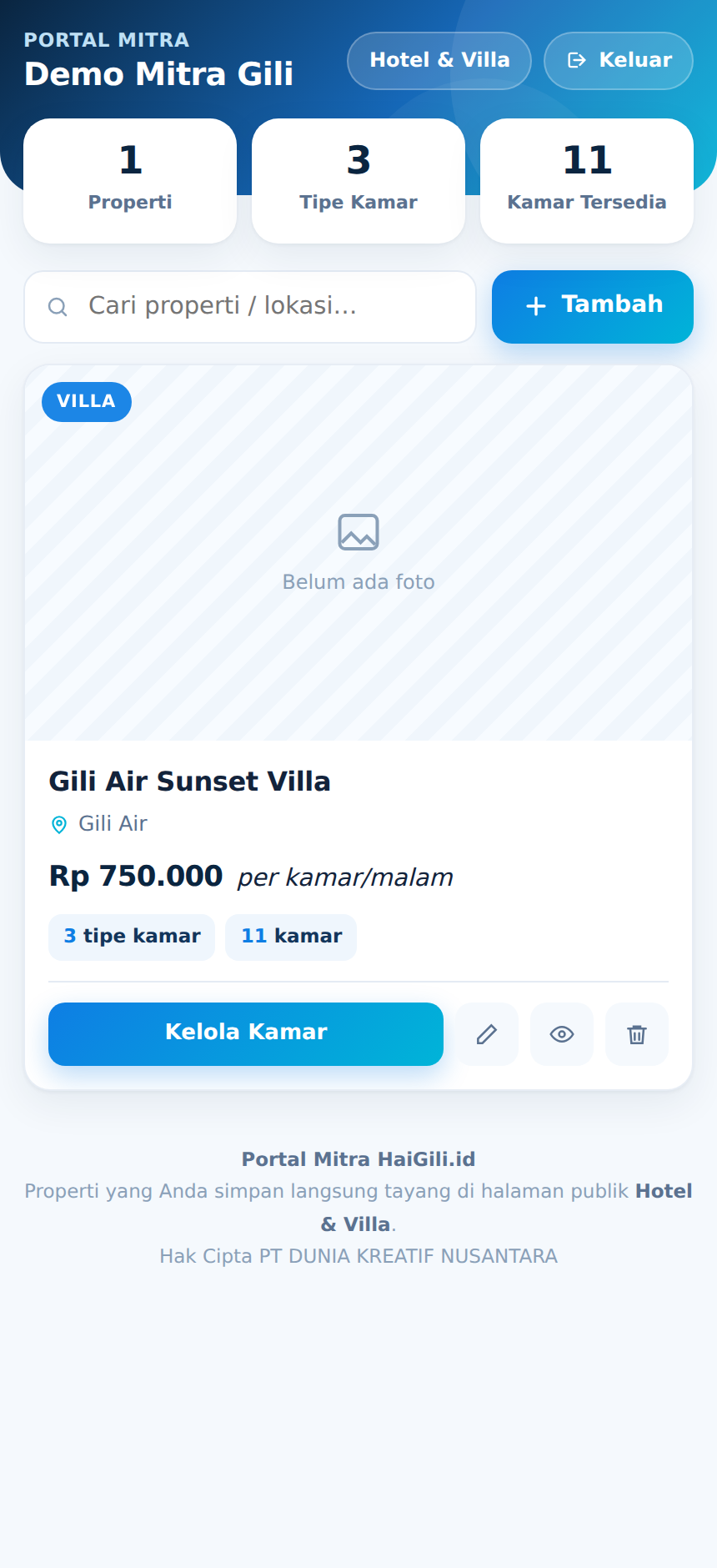The height and width of the screenshot is (1568, 717).
Task: Open the Gili Air Sunset Villa title
Action: (190, 781)
